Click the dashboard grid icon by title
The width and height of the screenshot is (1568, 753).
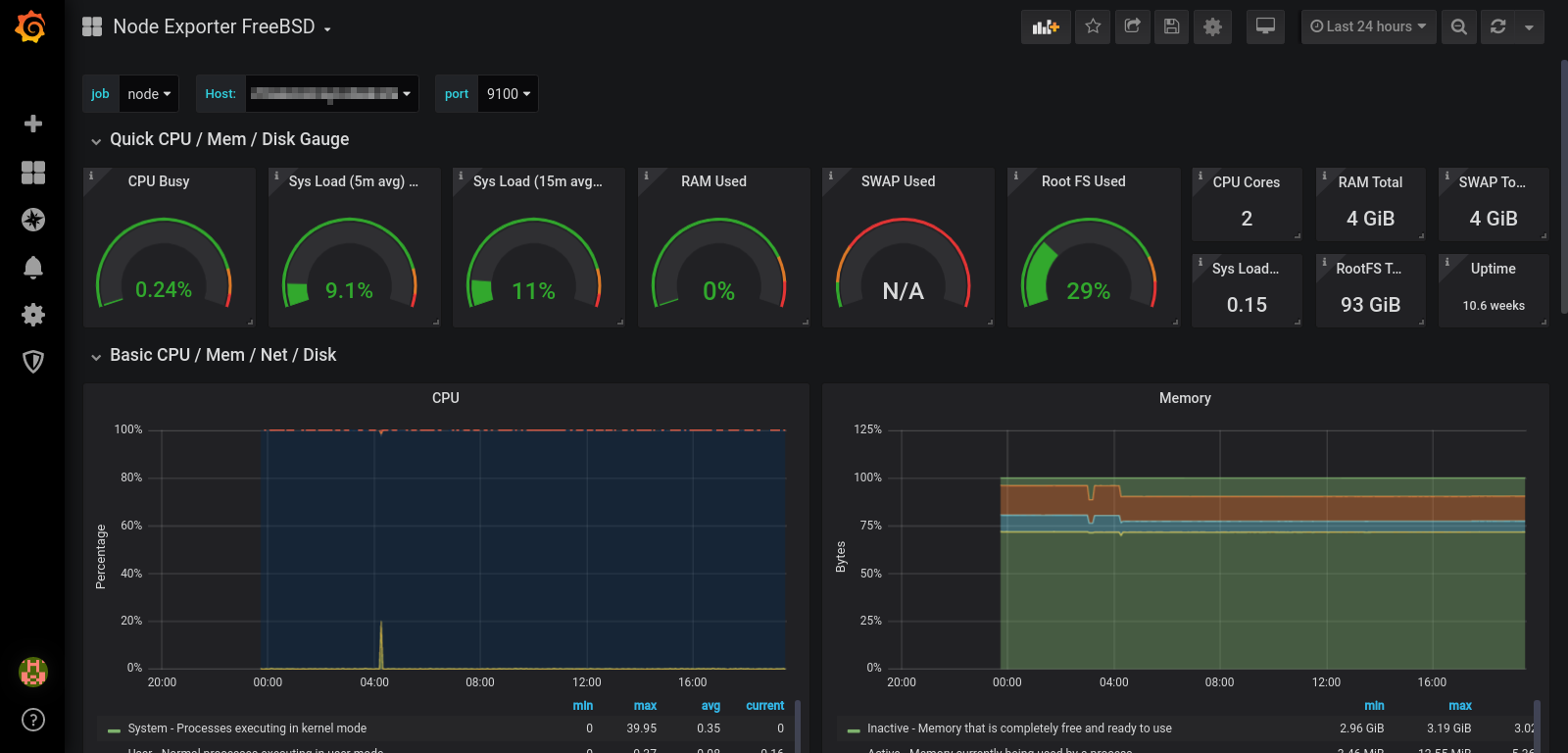(92, 26)
